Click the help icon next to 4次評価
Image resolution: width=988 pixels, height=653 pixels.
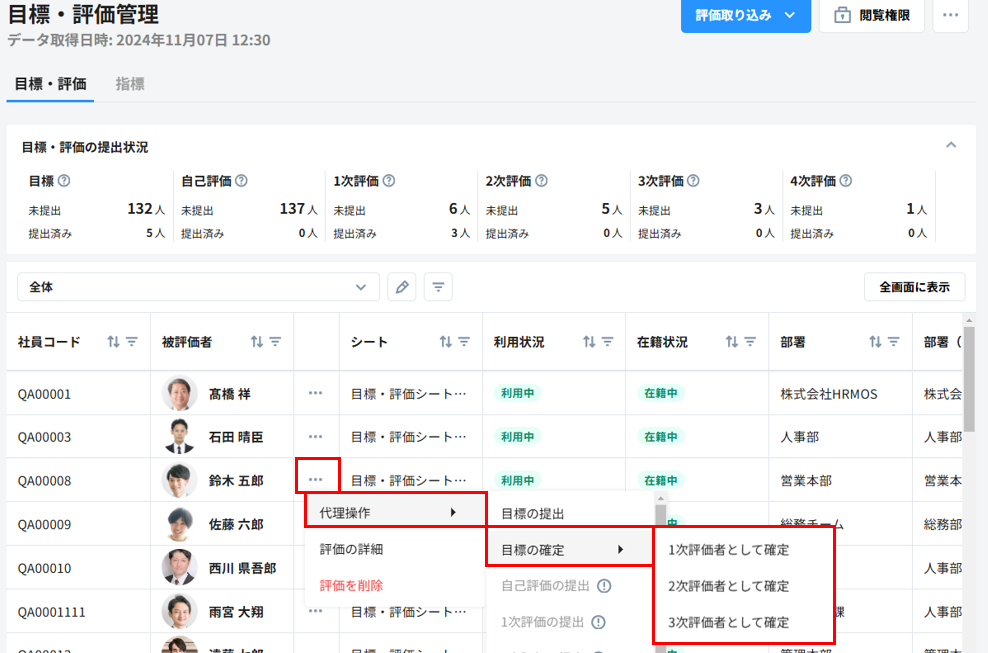coord(846,181)
